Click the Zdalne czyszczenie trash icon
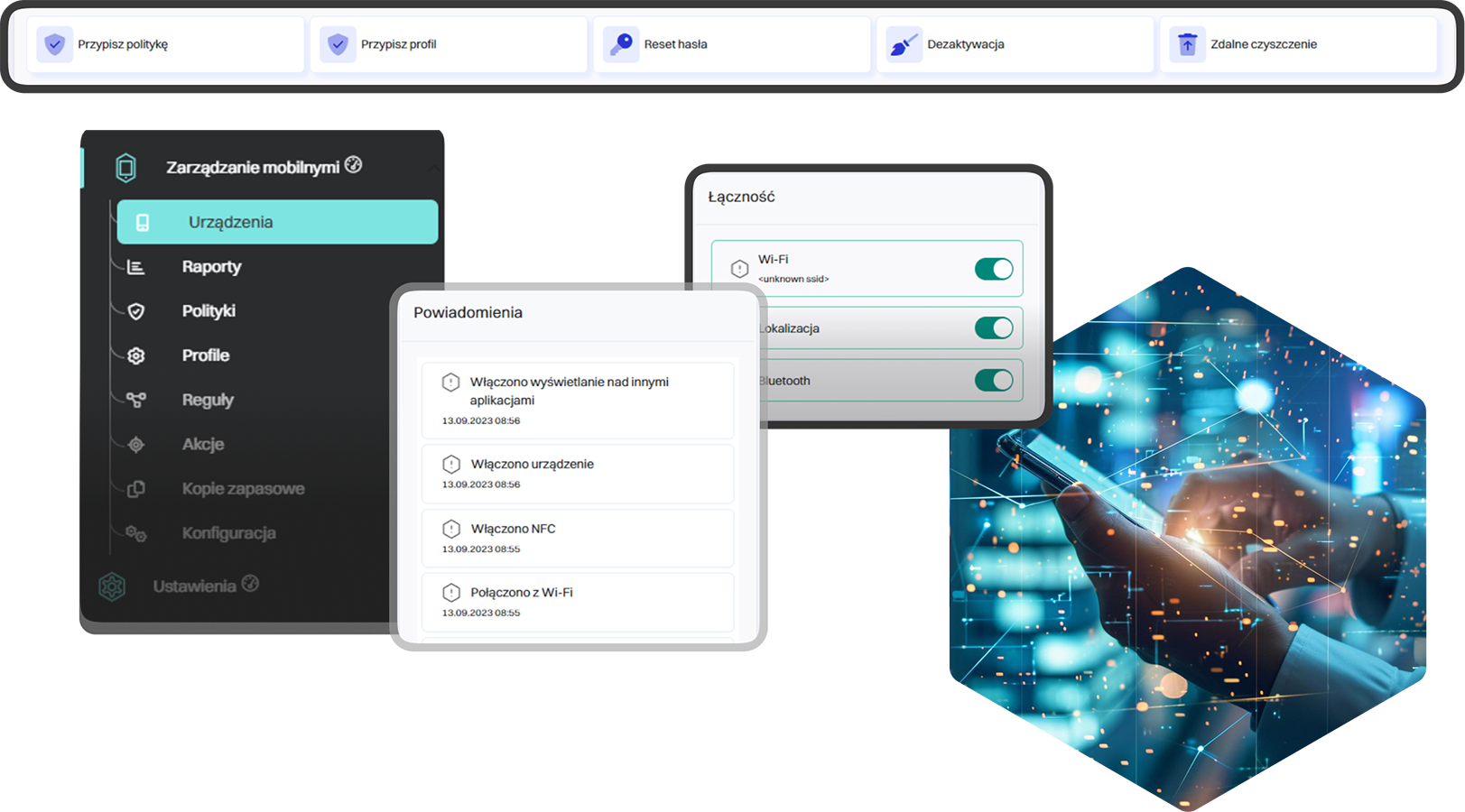The height and width of the screenshot is (812, 1465). pos(1187,44)
